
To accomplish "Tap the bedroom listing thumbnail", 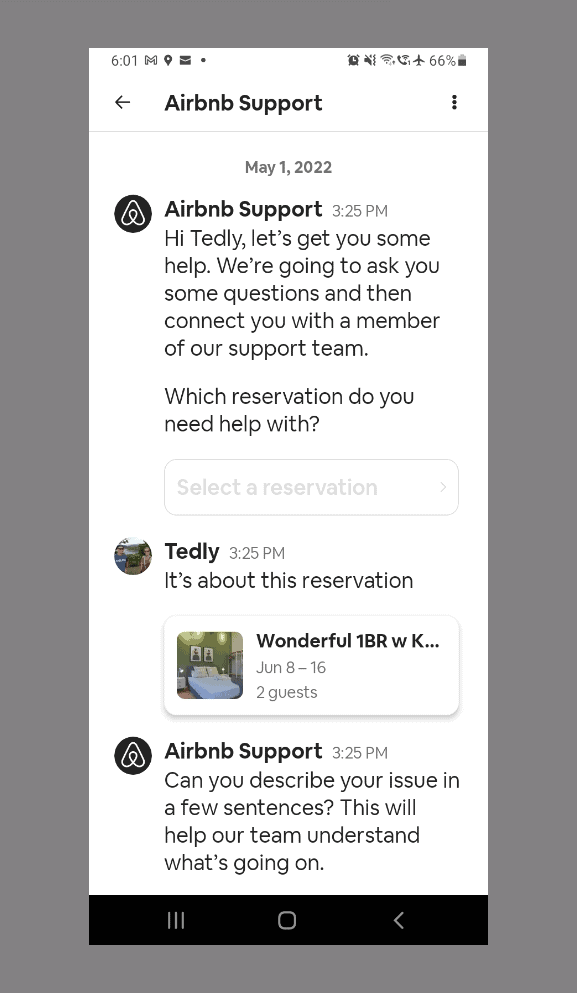I will pos(210,665).
